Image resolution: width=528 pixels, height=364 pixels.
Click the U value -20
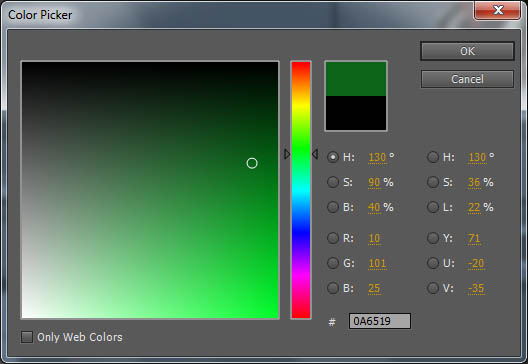476,263
